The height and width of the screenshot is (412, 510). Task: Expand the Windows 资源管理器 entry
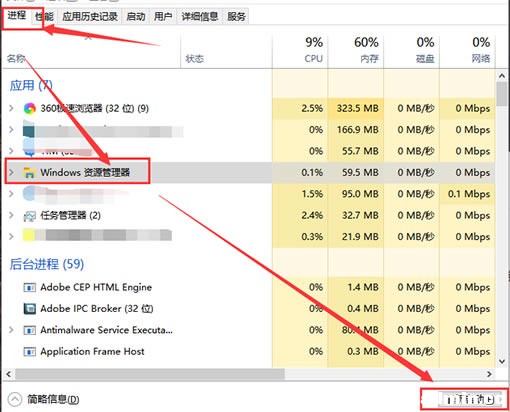tap(11, 172)
